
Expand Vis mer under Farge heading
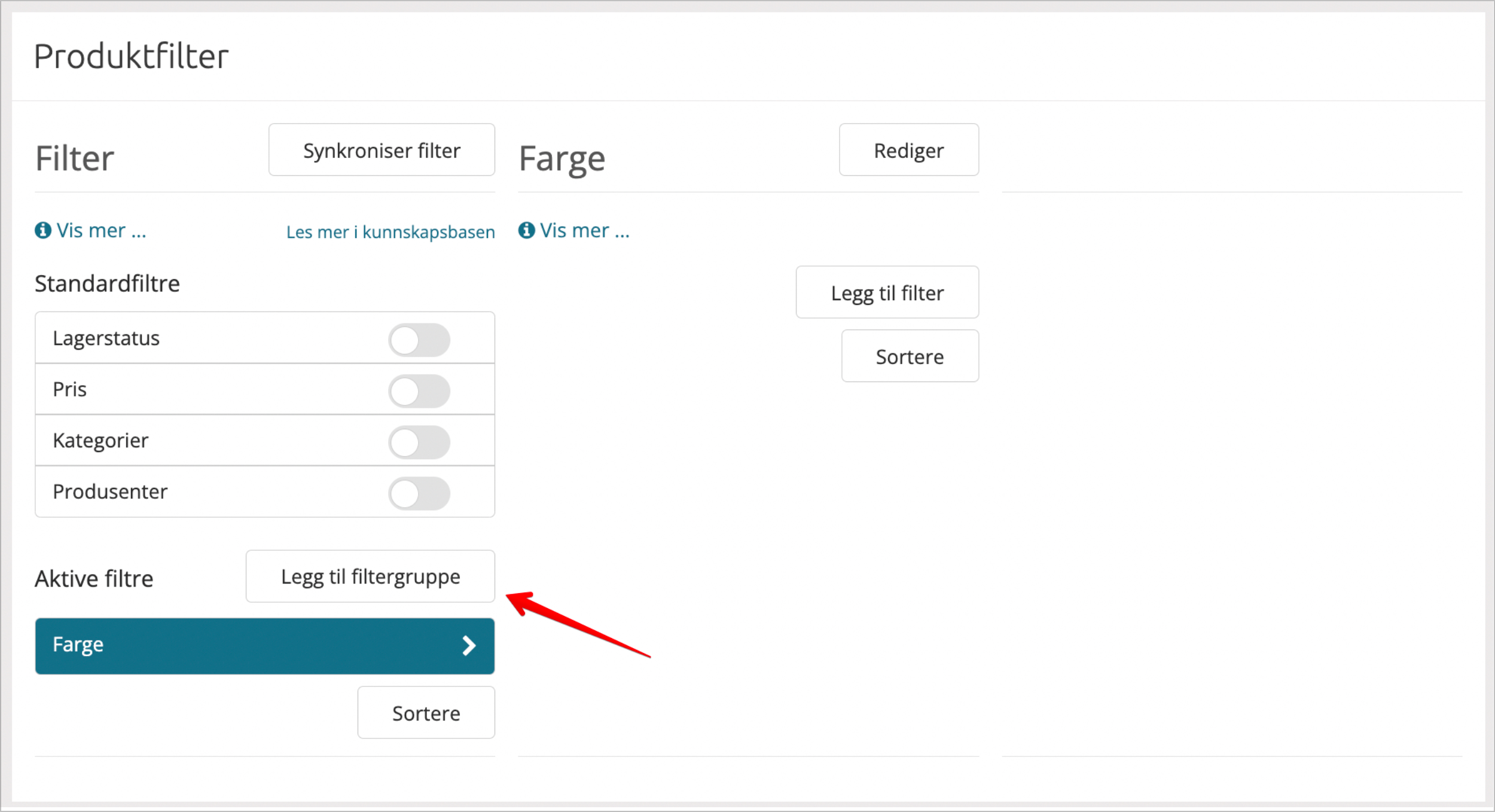[x=584, y=230]
